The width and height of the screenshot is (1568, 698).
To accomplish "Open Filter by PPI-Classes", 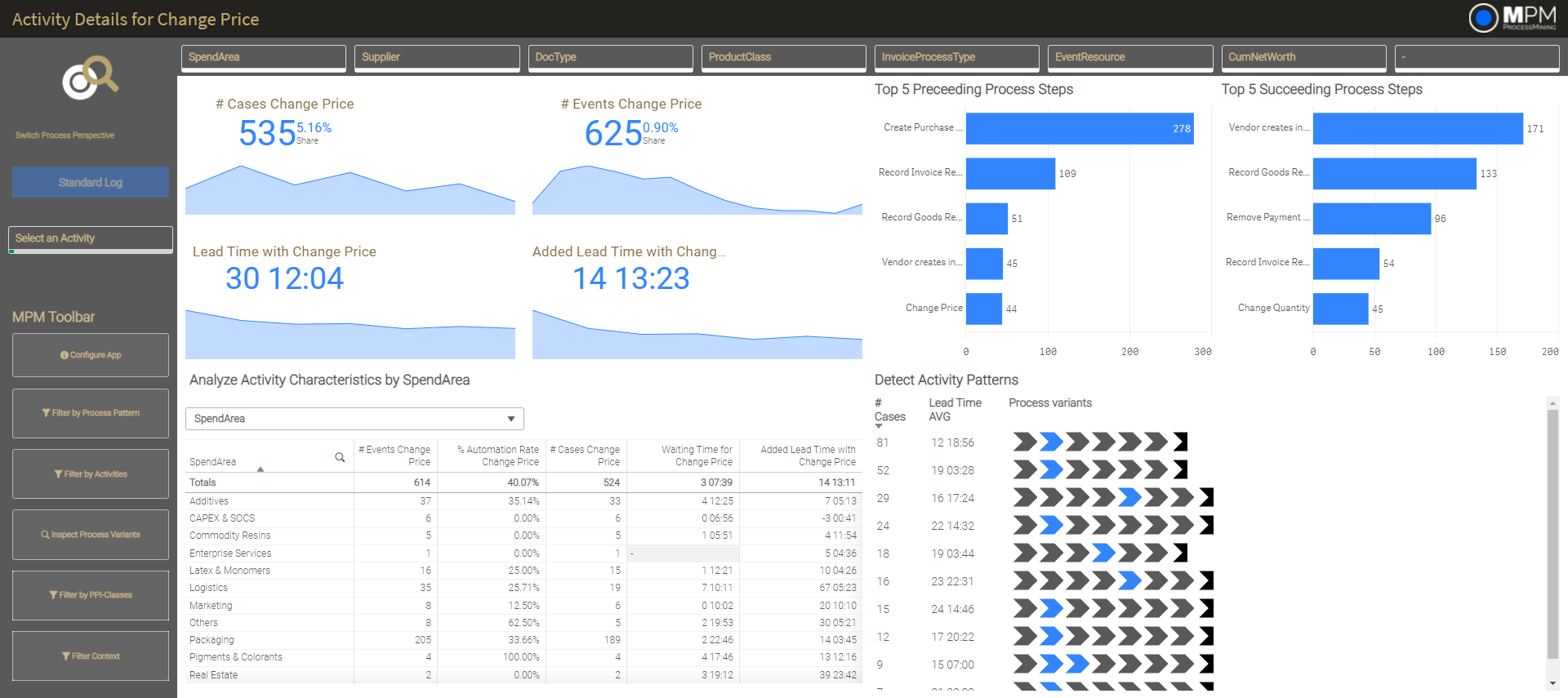I will pos(91,595).
